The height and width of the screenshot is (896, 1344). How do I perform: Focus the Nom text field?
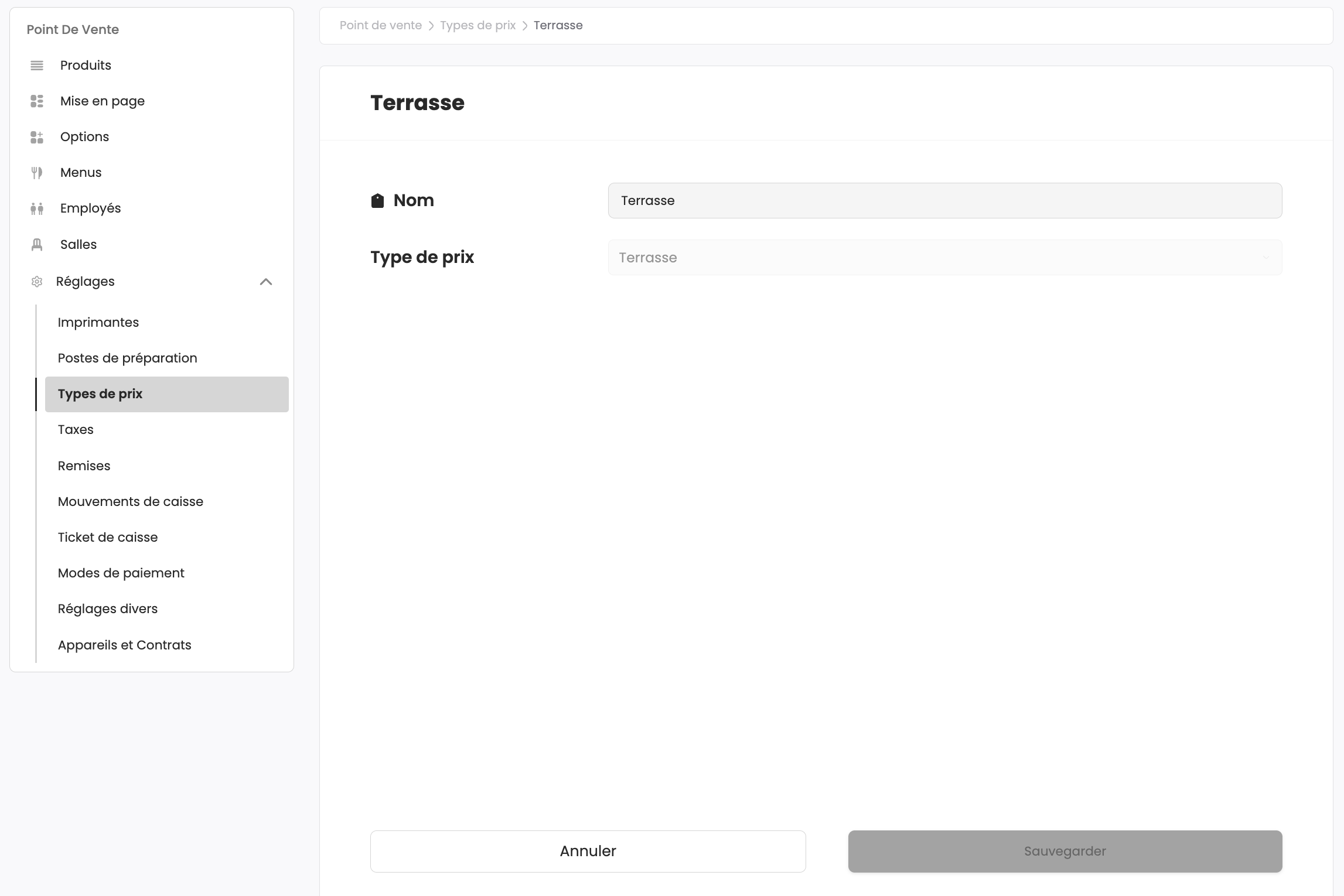[x=944, y=201]
